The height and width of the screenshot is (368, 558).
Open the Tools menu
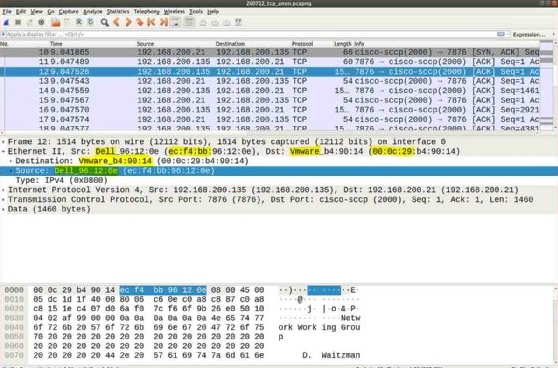196,12
